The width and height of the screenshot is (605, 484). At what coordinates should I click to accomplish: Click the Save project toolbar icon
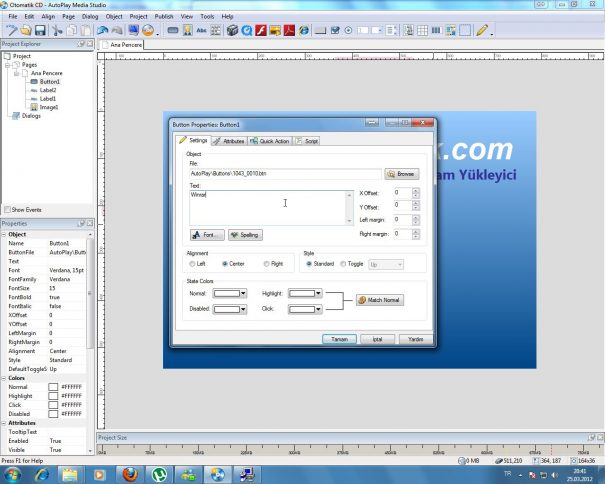40,30
